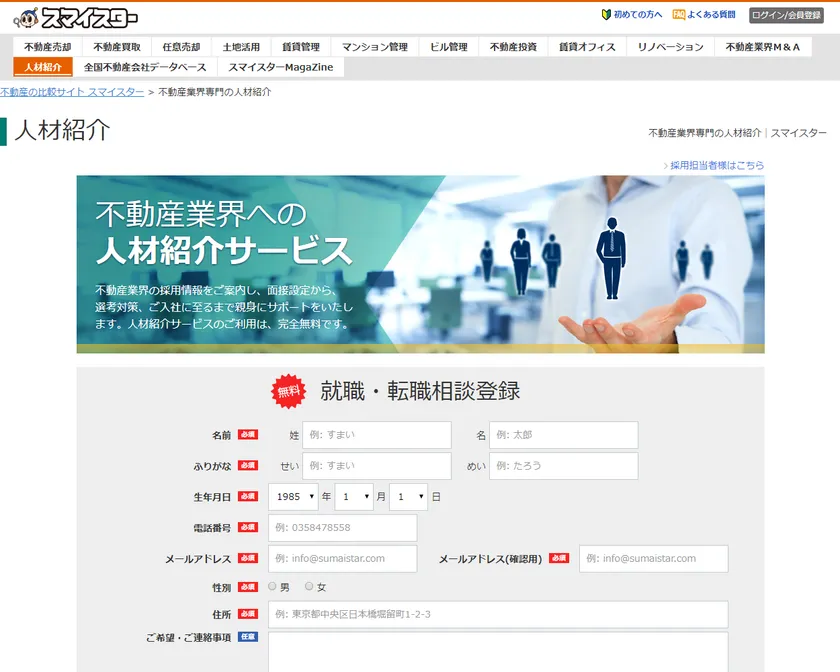
Task: Click the 就職・転職相談登録 heading
Action: (420, 391)
